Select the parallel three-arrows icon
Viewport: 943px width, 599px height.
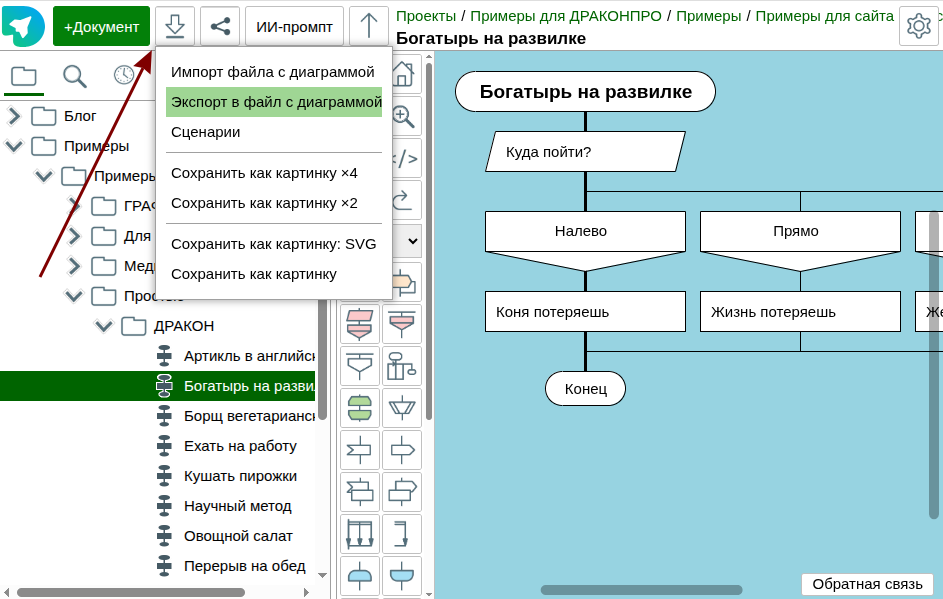360,534
